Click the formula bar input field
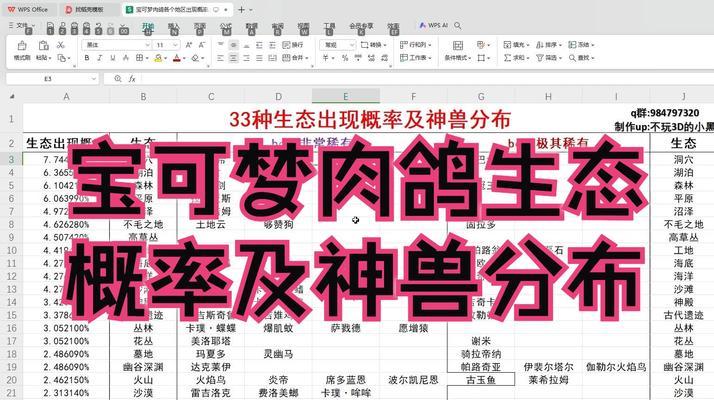 (x=426, y=79)
